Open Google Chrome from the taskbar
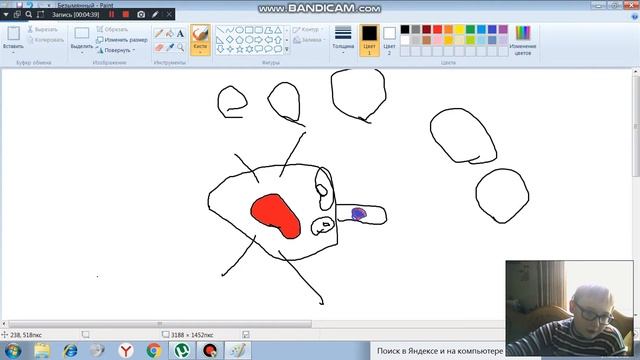 (x=154, y=351)
